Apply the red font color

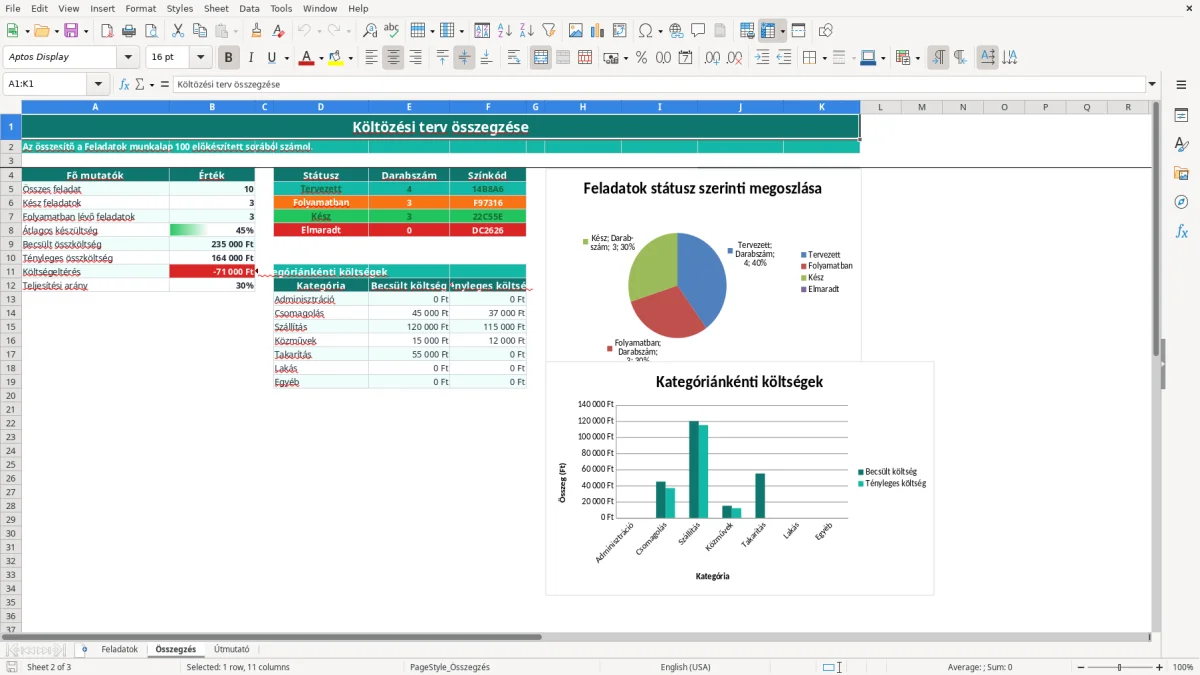[306, 58]
